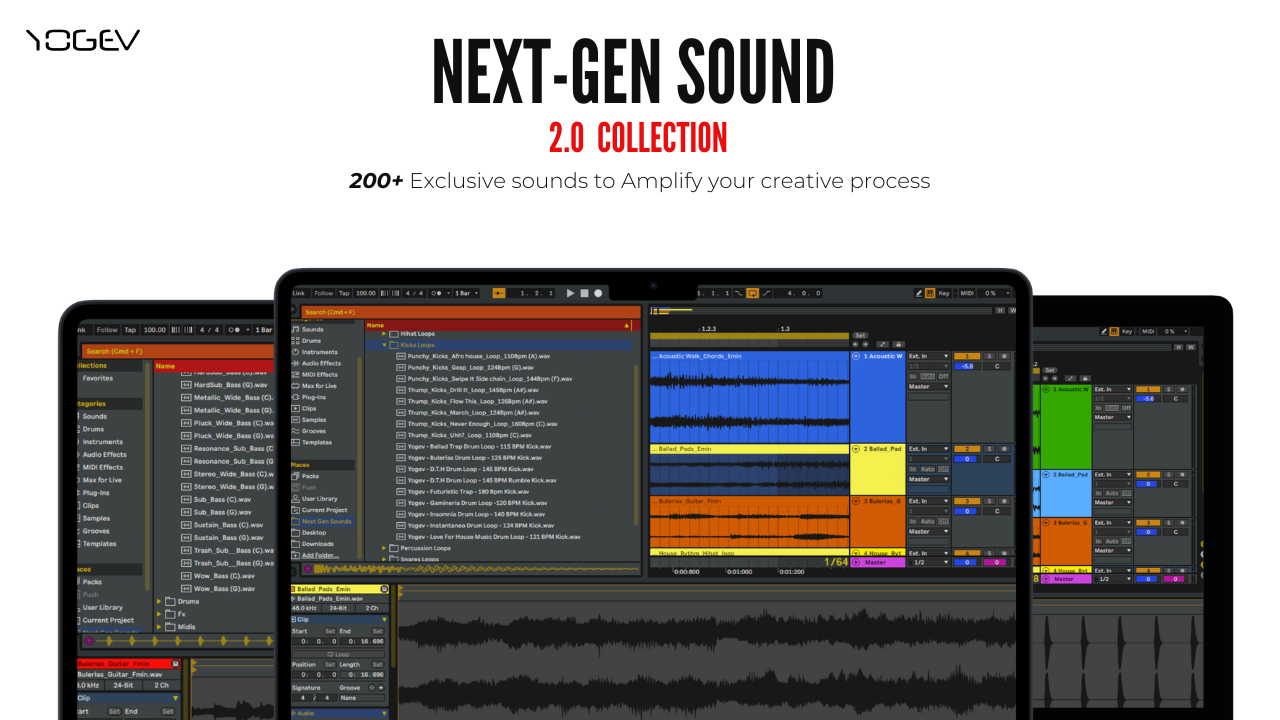1280x720 pixels.
Task: Click the User Library icon in center Places
Action: coord(295,498)
